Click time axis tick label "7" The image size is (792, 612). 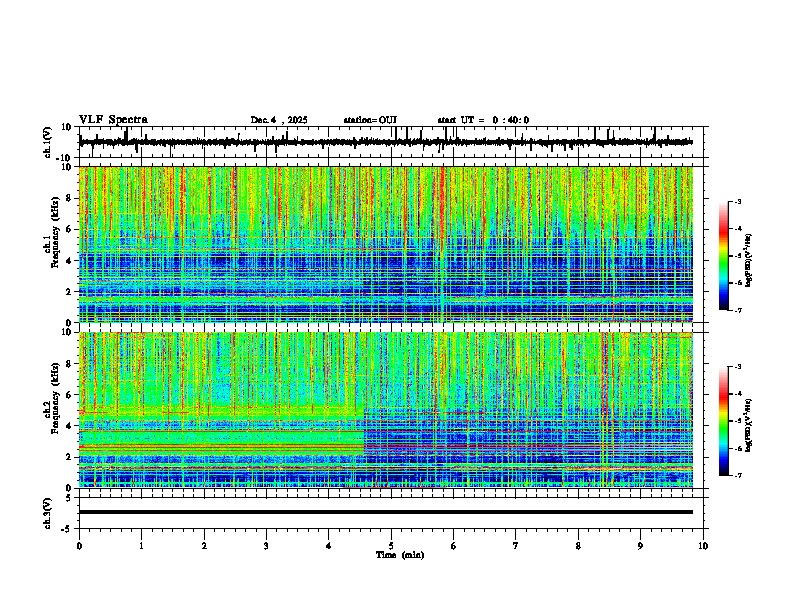pyautogui.click(x=516, y=546)
